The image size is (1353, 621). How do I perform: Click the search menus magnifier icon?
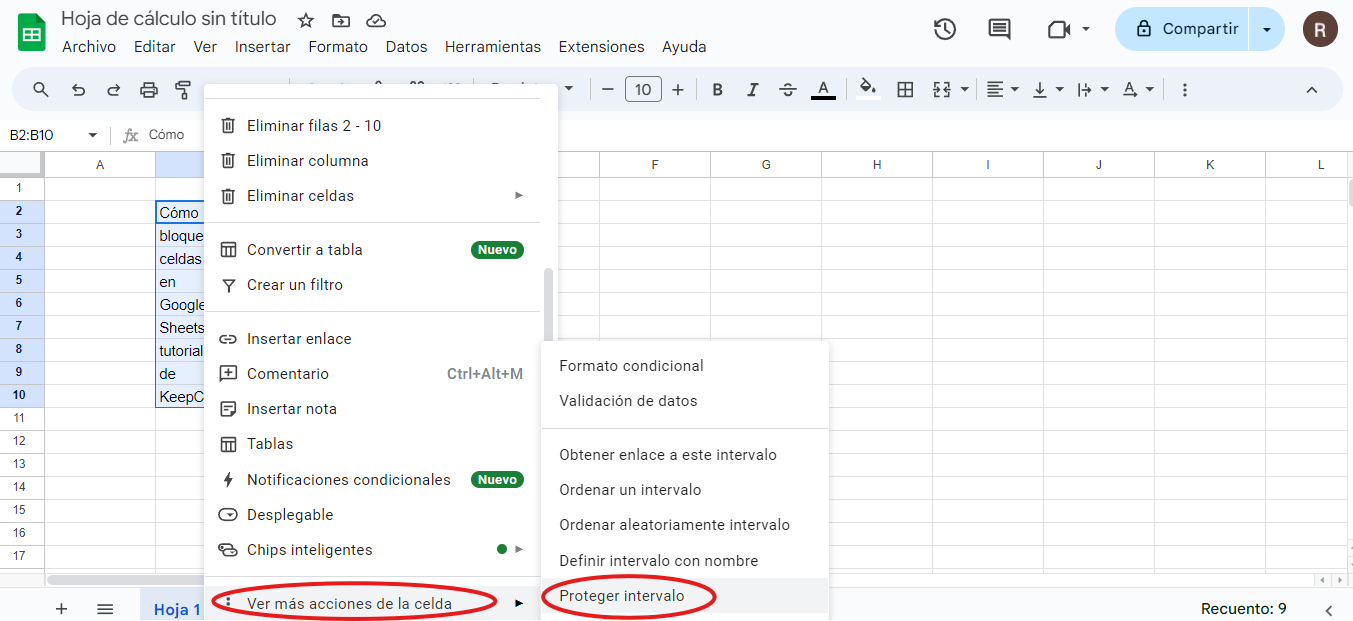(x=41, y=90)
